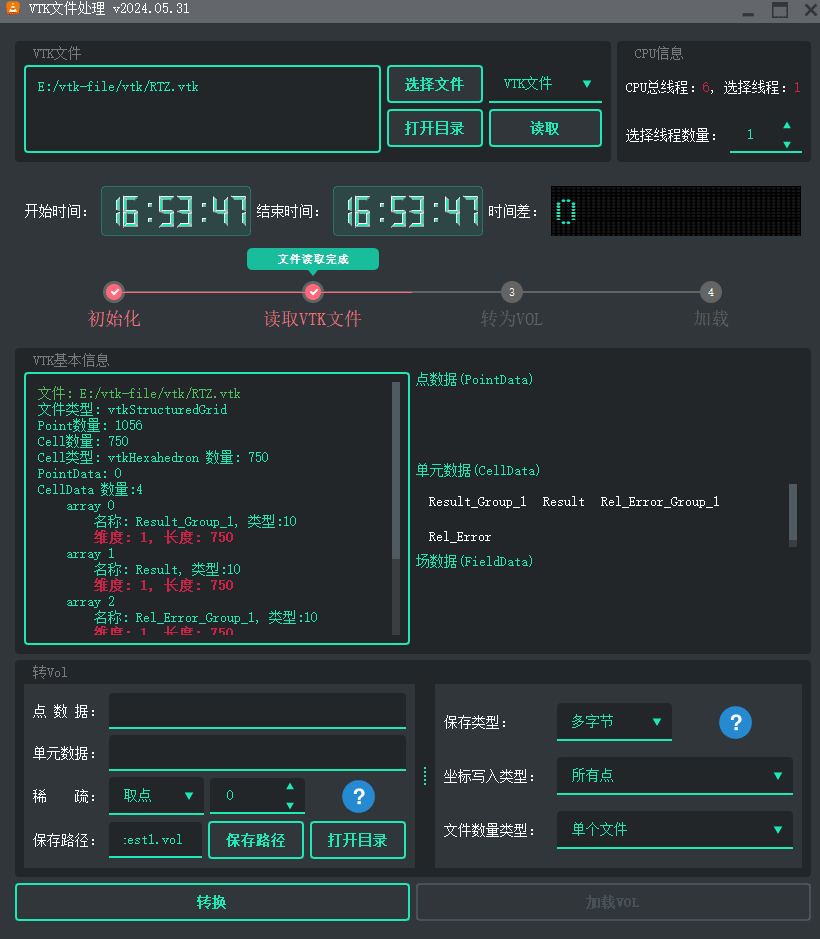820x939 pixels.
Task: Click the 转换 conversion button
Action: click(x=211, y=901)
